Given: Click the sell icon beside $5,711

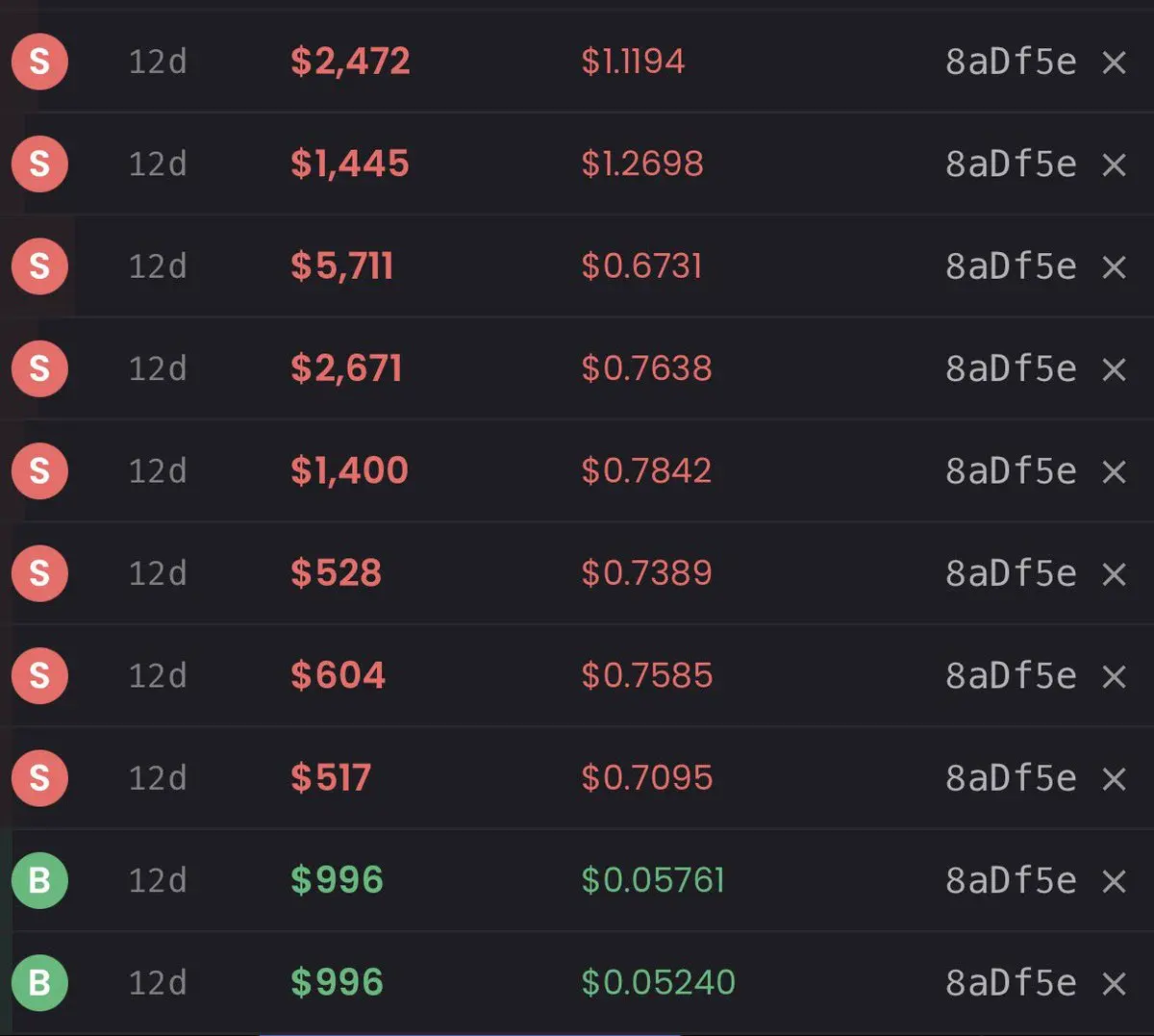Looking at the screenshot, I should (x=39, y=266).
